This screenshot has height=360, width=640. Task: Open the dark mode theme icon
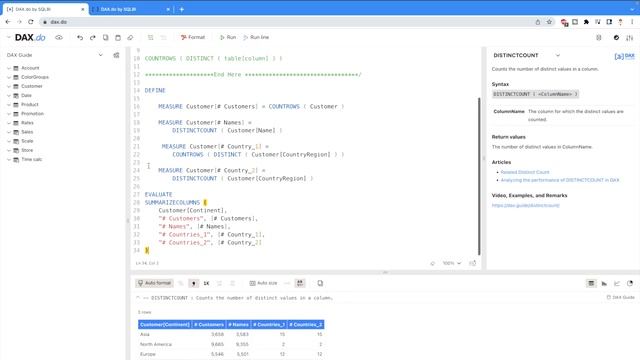[x=616, y=38]
